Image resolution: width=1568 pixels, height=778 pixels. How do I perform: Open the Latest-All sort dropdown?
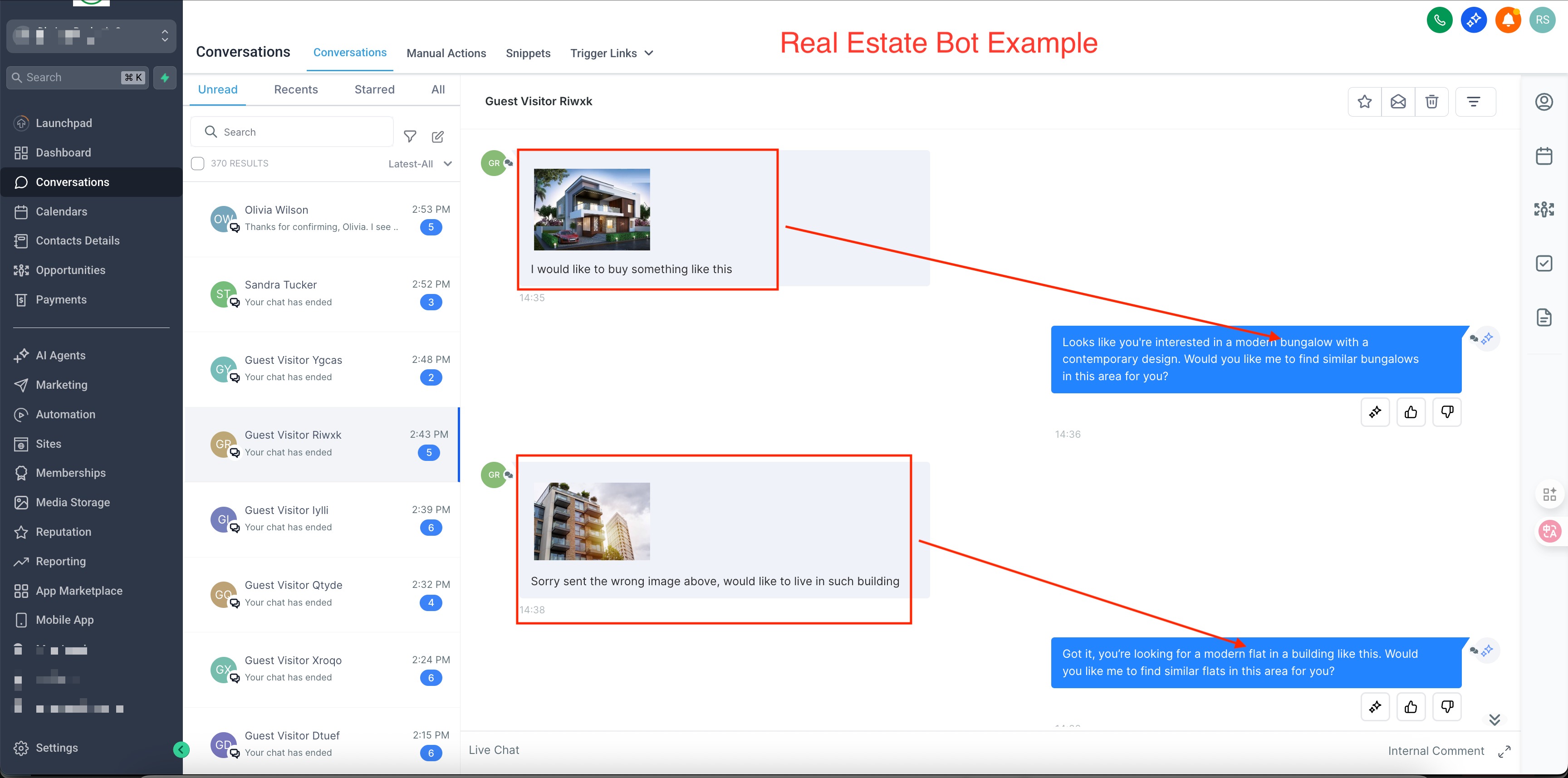coord(420,164)
